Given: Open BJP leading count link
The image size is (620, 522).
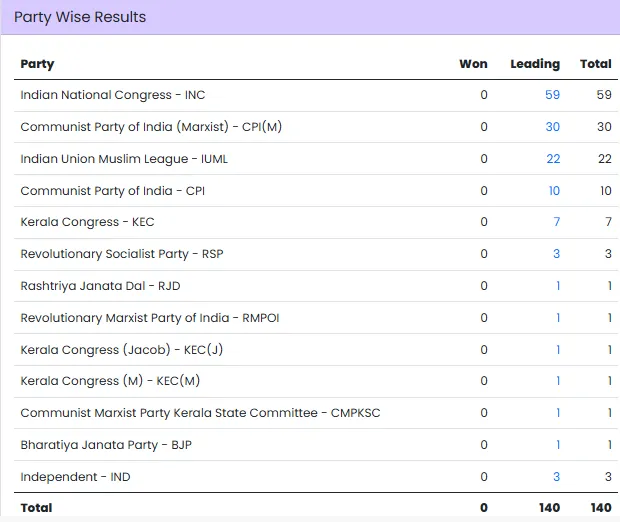Looking at the screenshot, I should tap(558, 445).
